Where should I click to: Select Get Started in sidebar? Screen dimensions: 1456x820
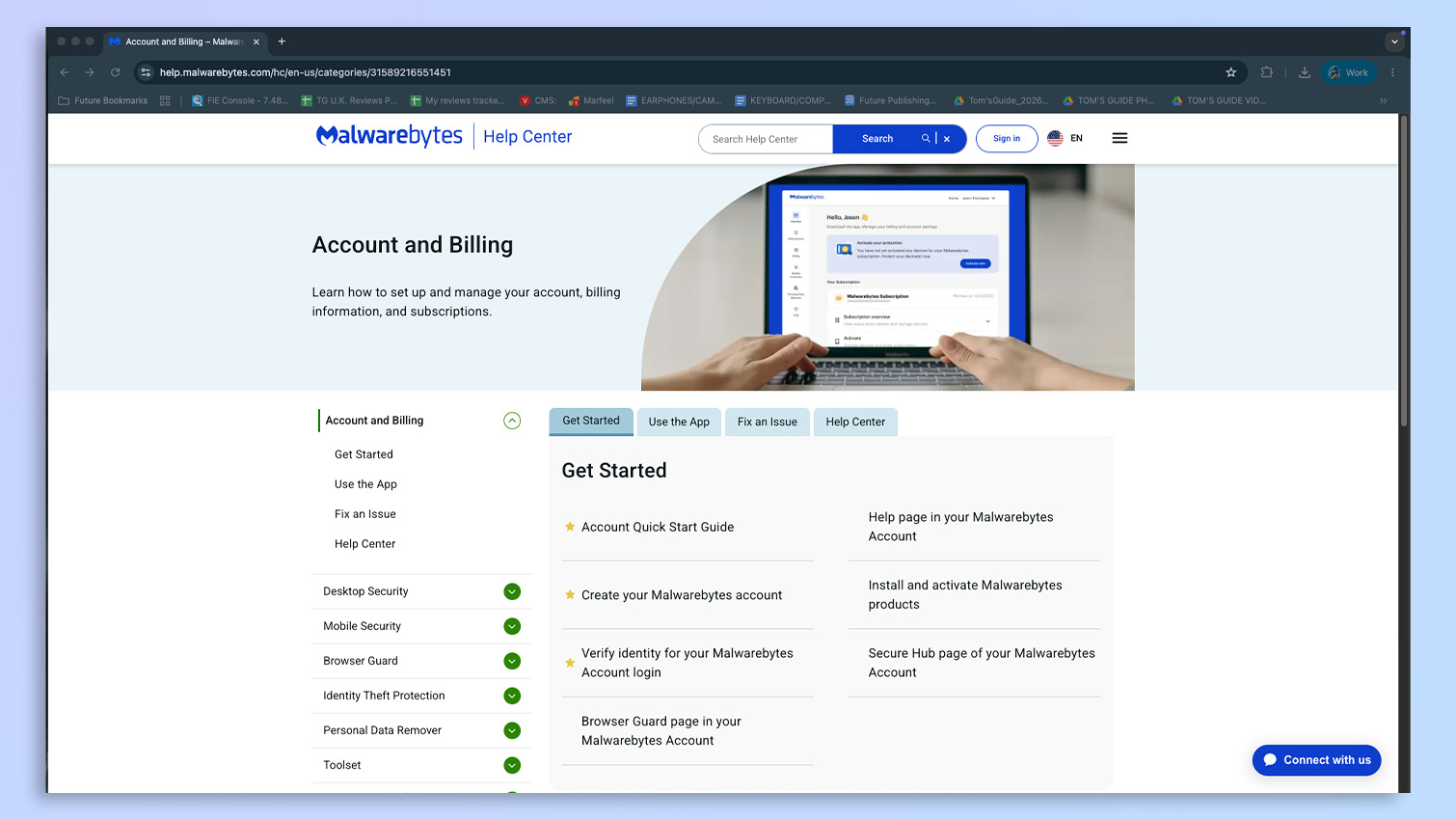click(x=364, y=454)
